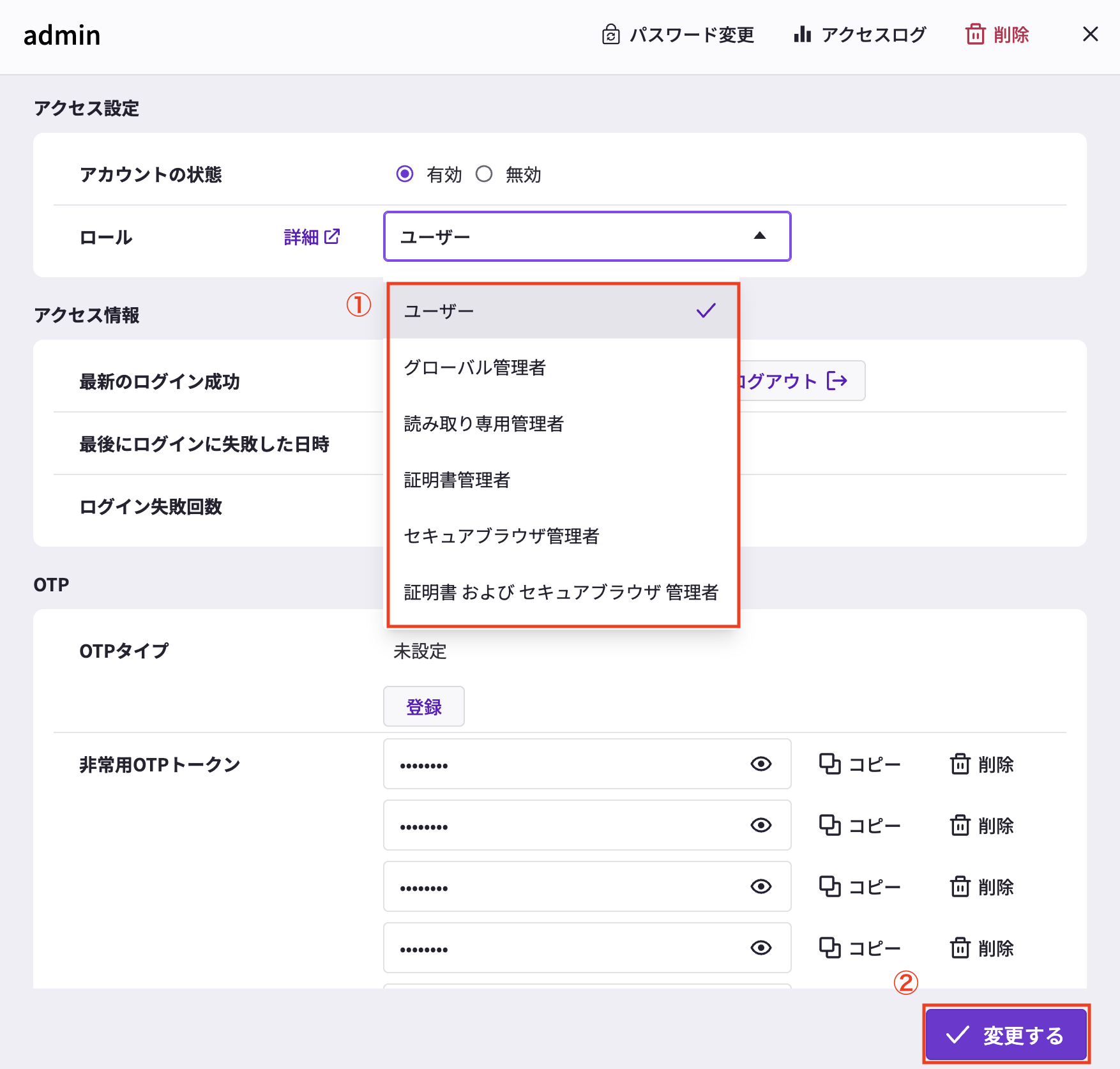The width and height of the screenshot is (1120, 1069).
Task: Reveal the first masked OTP token
Action: [x=761, y=764]
